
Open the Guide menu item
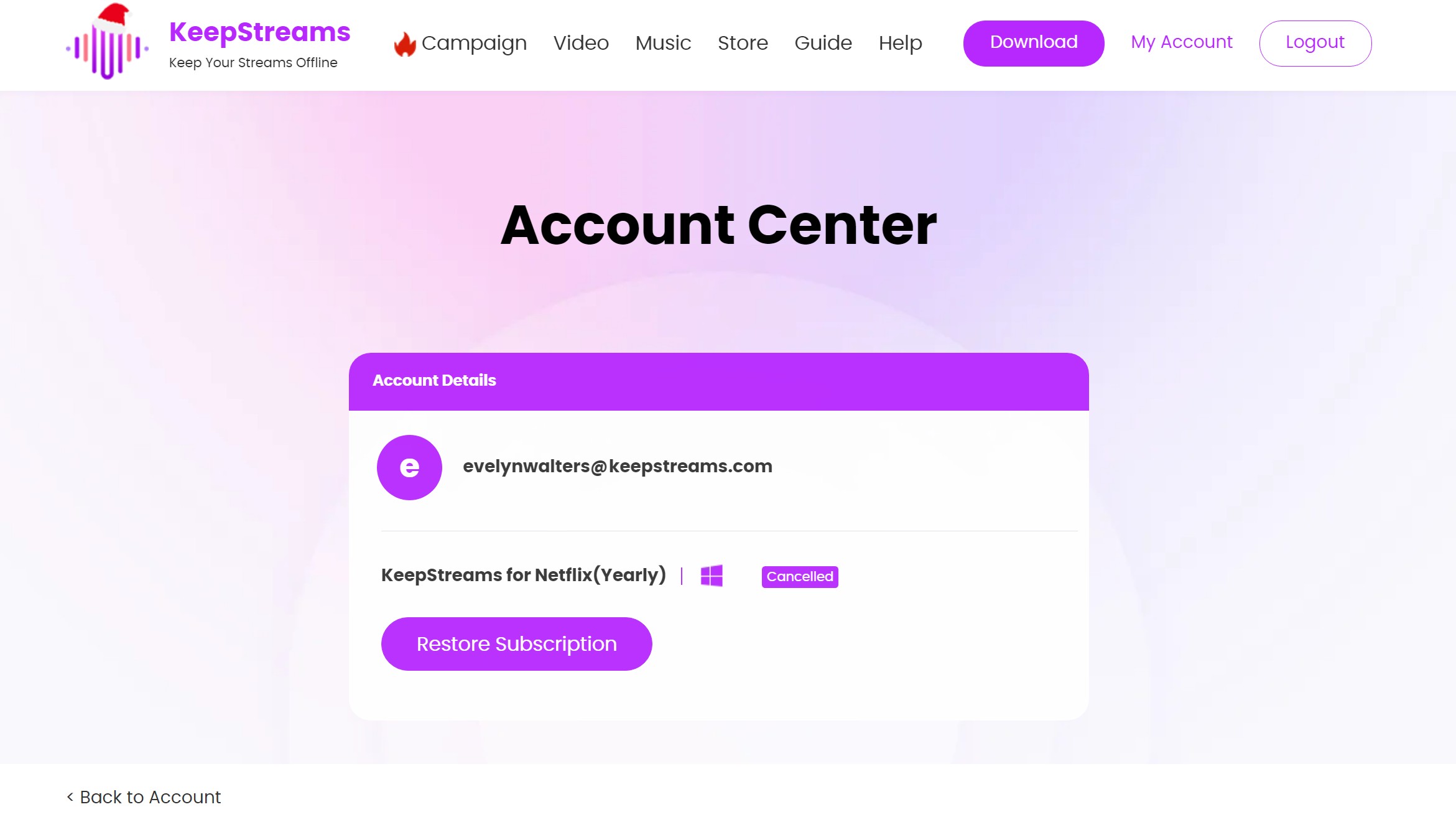pos(823,42)
